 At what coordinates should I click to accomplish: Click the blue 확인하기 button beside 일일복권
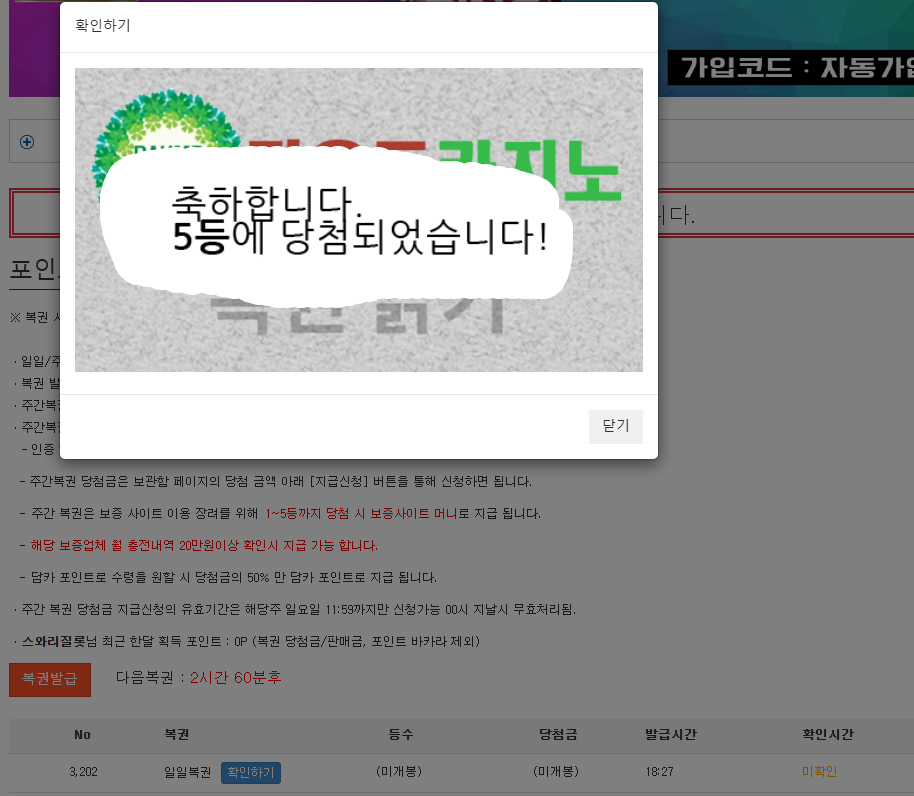coord(251,772)
